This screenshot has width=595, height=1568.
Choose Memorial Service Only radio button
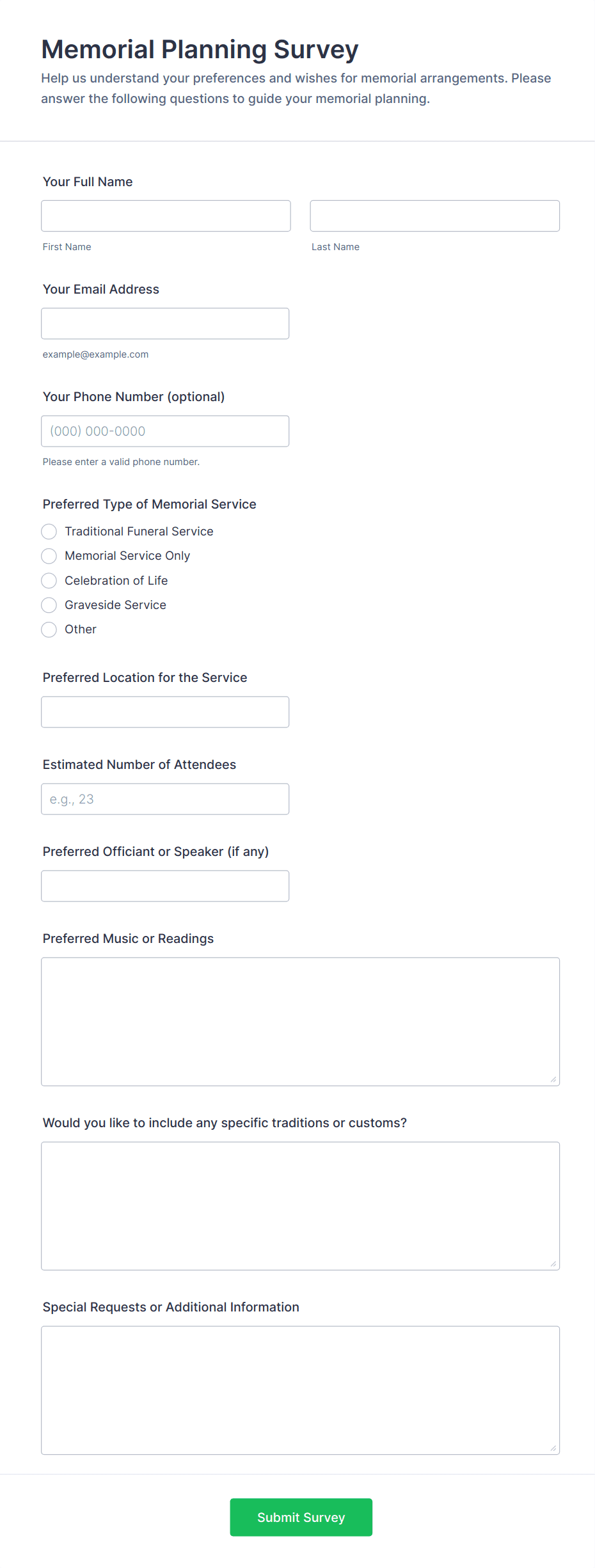49,556
